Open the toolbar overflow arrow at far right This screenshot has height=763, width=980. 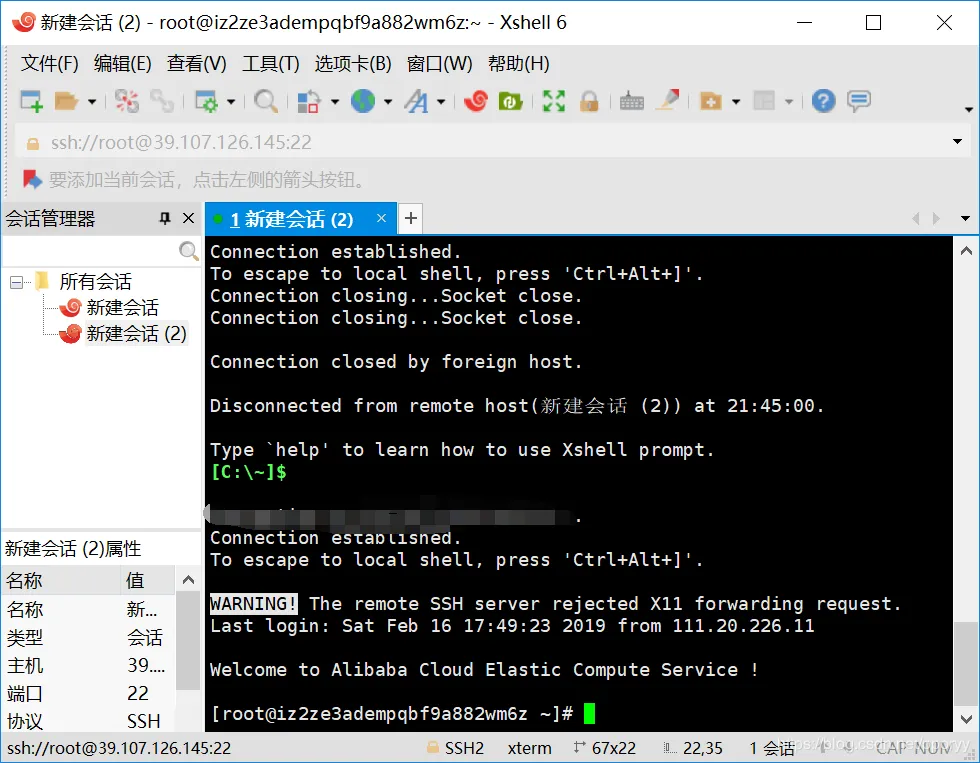[969, 109]
